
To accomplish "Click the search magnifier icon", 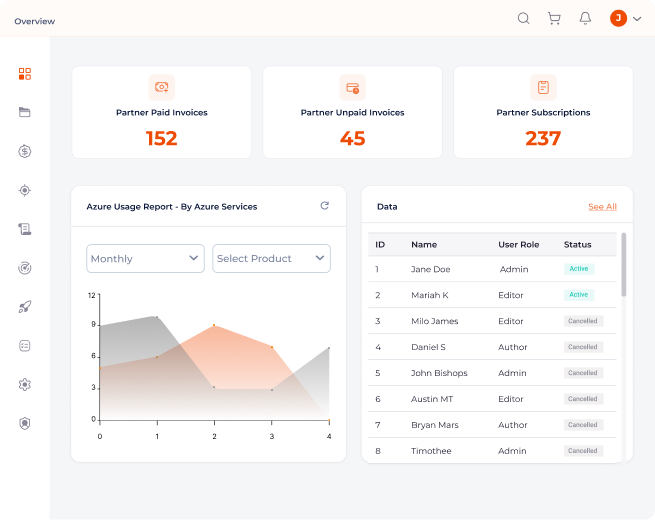I will click(523, 18).
